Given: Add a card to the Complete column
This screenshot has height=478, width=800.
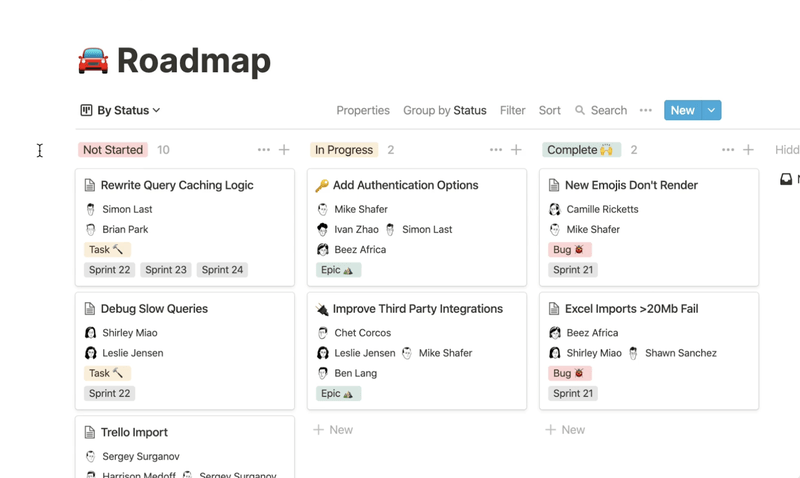Looking at the screenshot, I should click(x=748, y=149).
